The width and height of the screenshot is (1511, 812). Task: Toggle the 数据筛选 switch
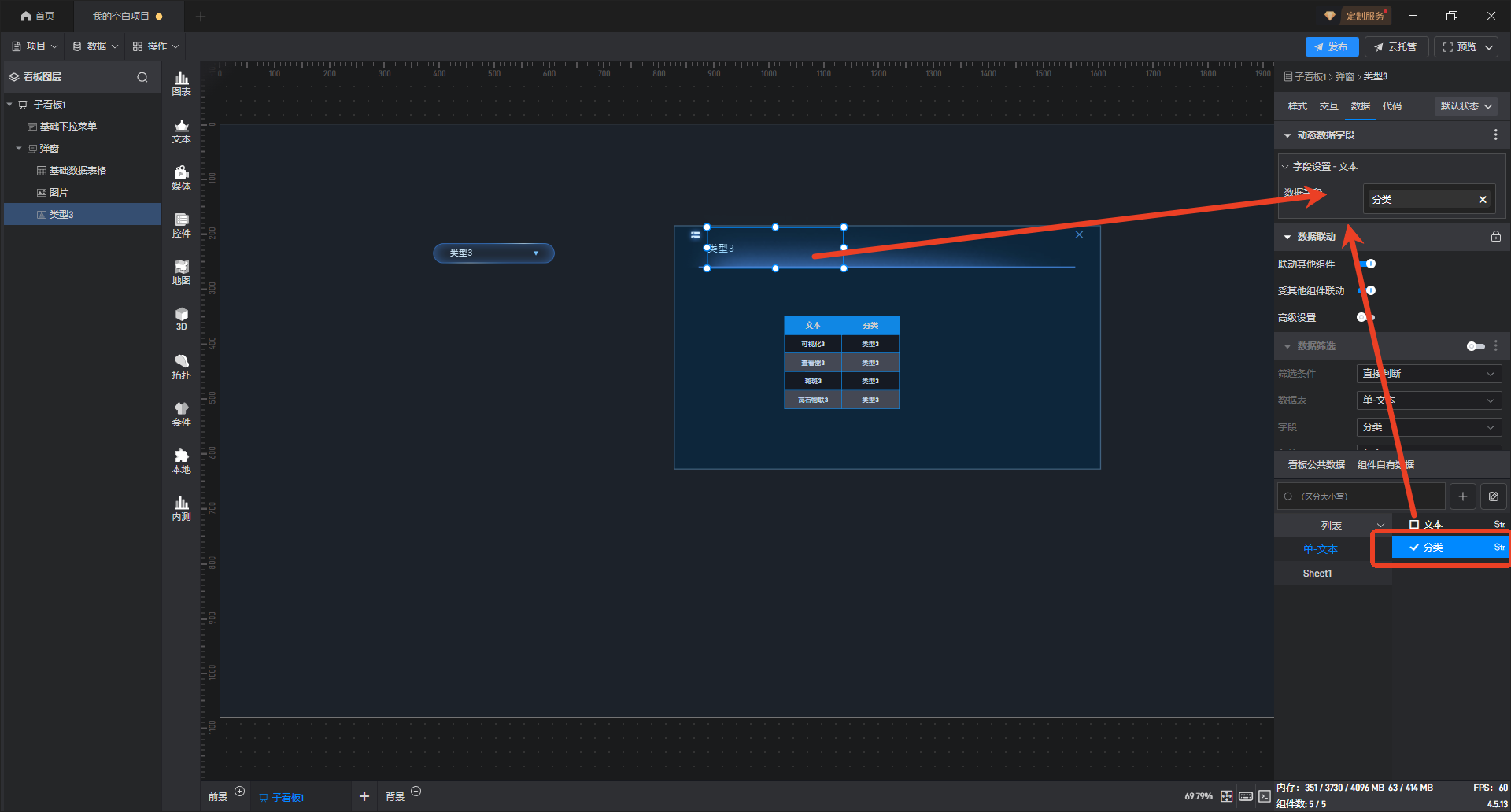(1475, 346)
